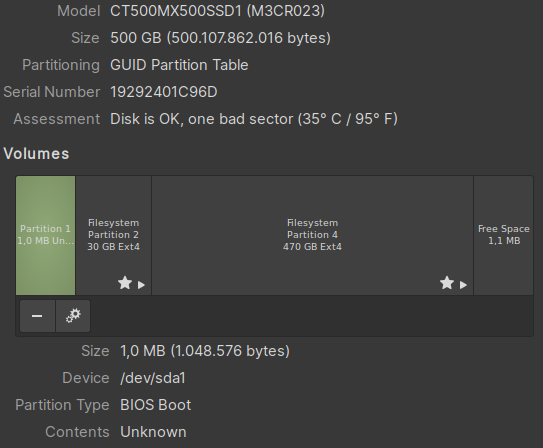Click the GUID Partition Table value
Image resolution: width=543 pixels, height=448 pixels.
pos(179,65)
